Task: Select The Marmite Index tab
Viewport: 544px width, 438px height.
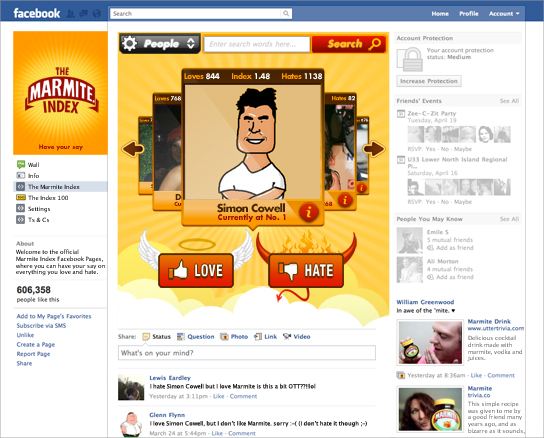Action: click(x=61, y=187)
